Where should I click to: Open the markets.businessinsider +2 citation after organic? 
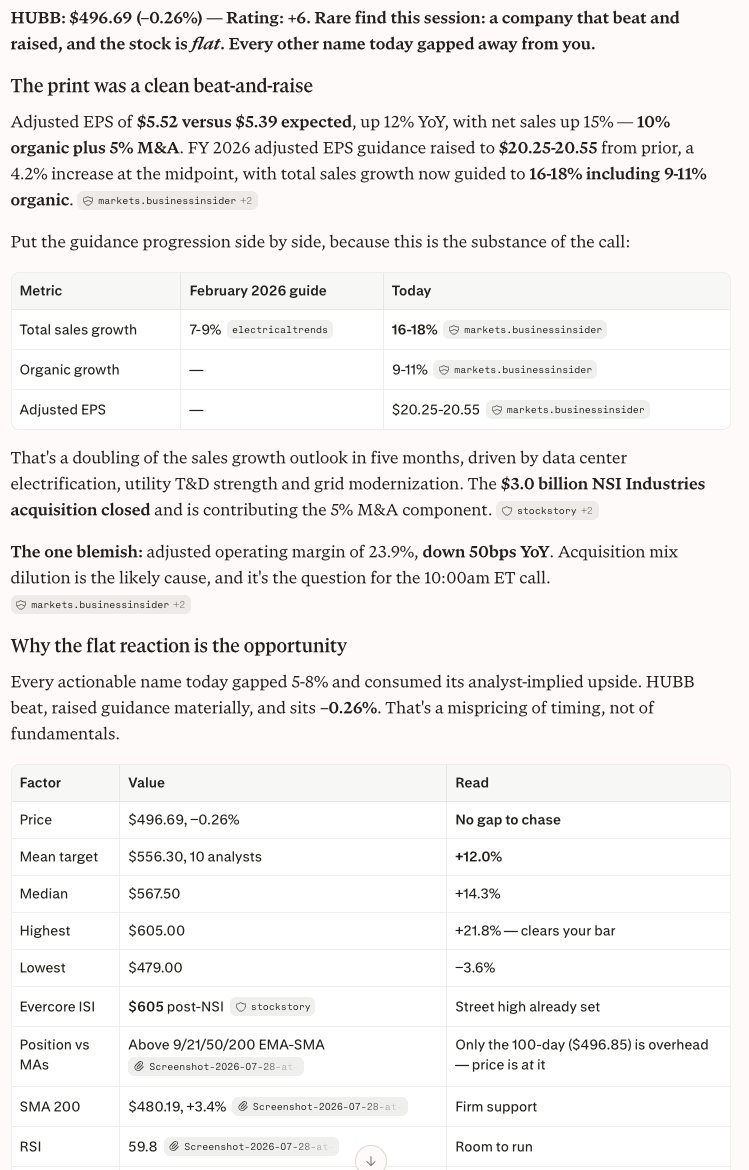(x=168, y=201)
